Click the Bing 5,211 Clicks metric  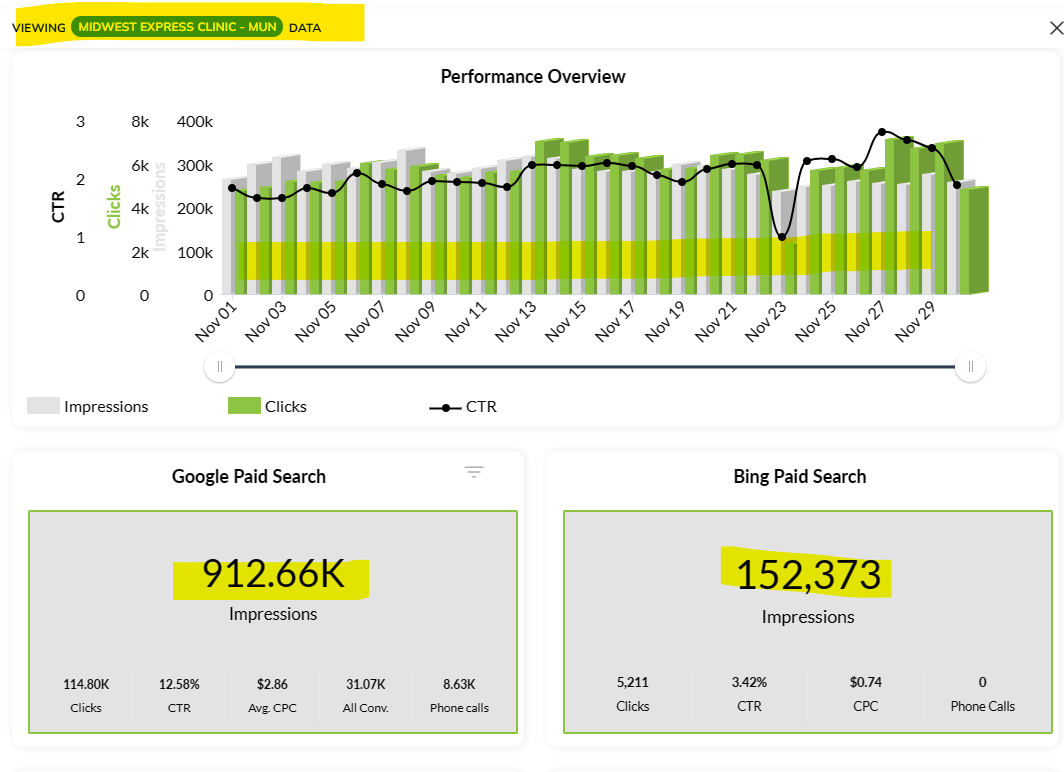point(632,693)
